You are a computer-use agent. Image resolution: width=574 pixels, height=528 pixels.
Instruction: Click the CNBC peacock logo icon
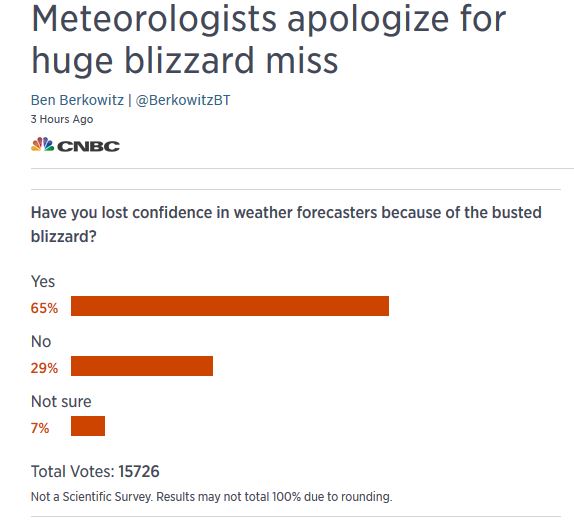point(42,145)
